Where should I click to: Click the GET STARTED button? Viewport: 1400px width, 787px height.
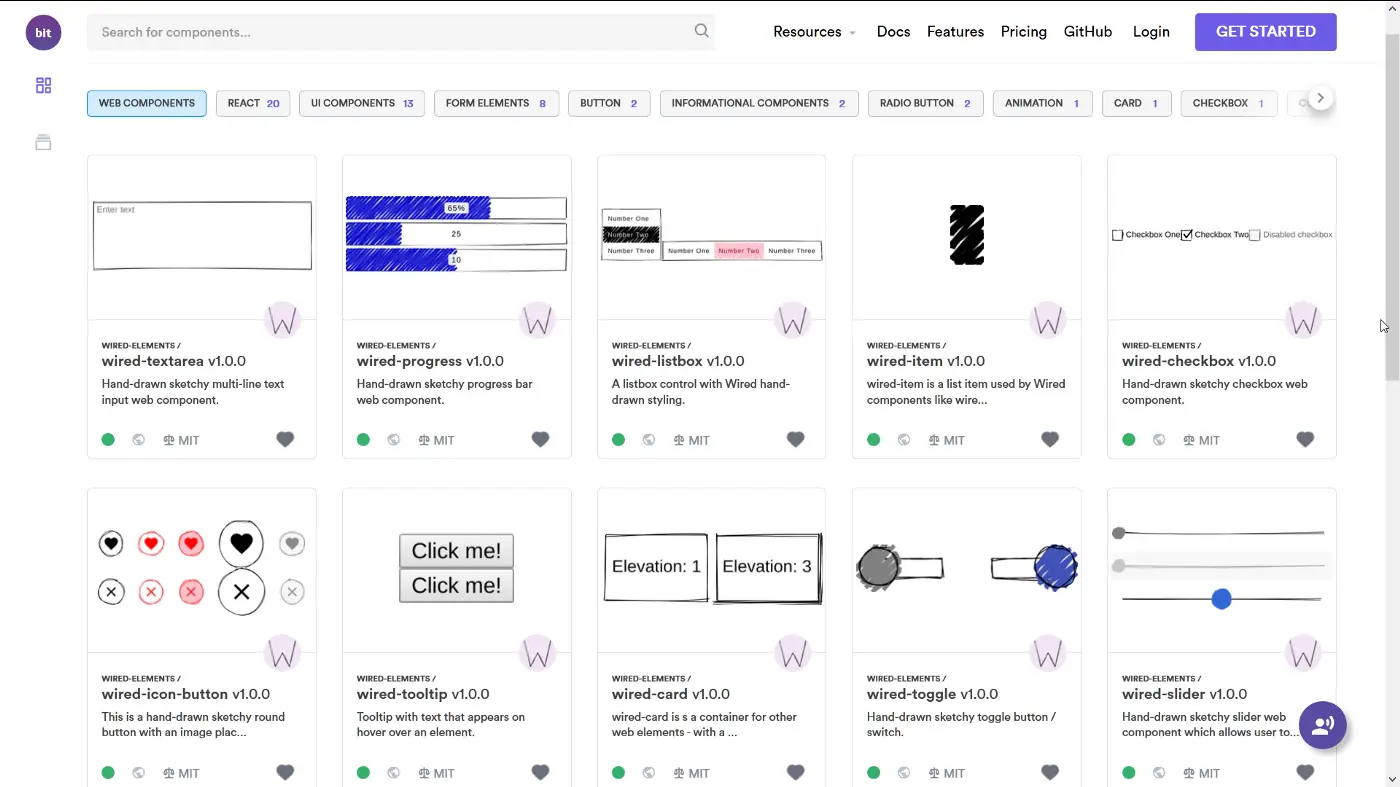(1266, 32)
